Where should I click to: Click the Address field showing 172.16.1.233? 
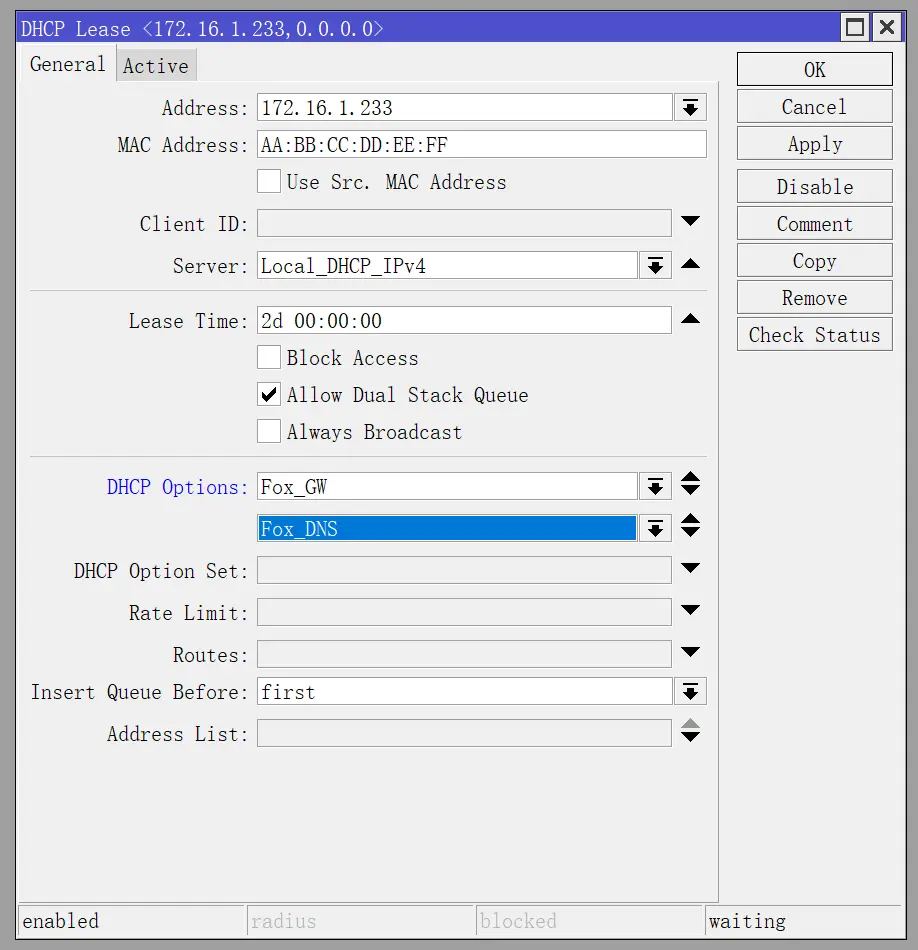click(x=464, y=108)
